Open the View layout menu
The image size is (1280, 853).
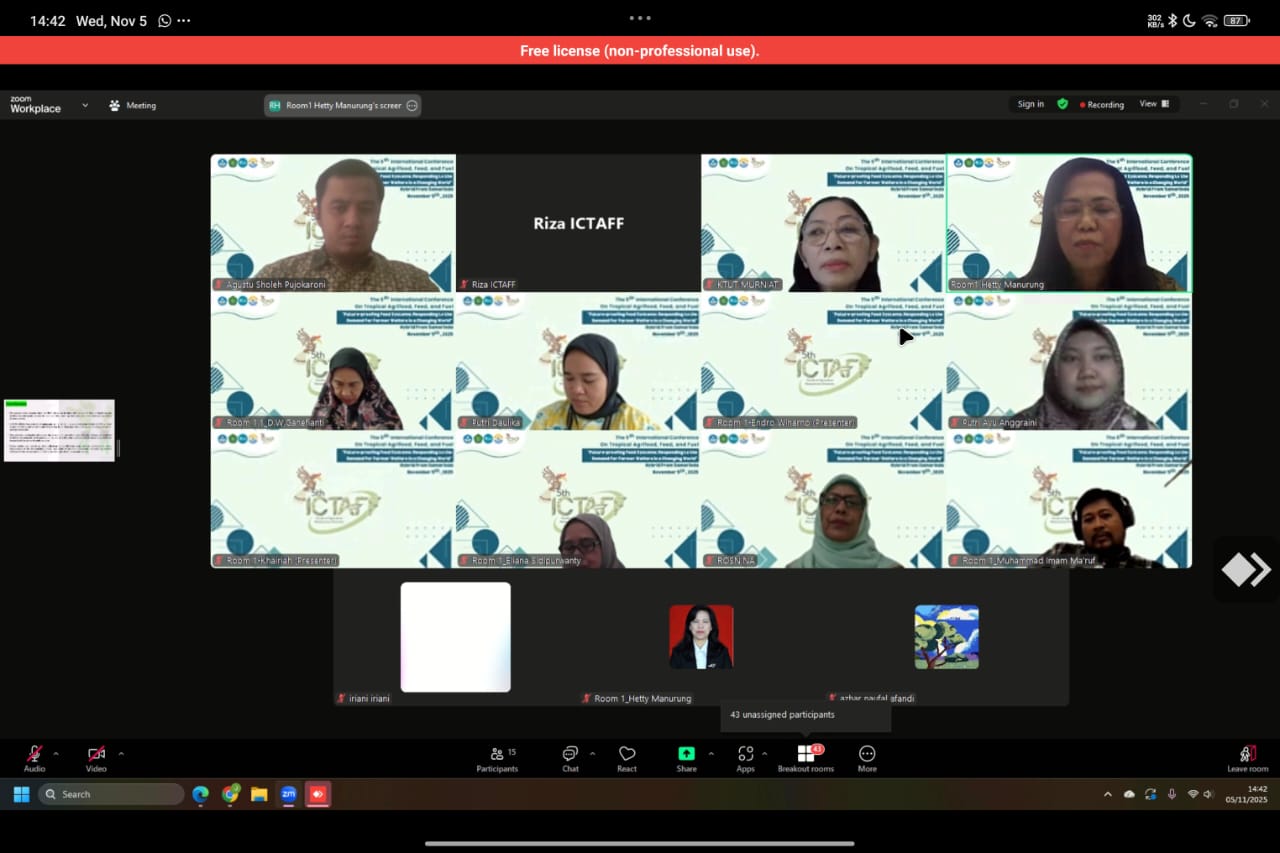click(1154, 104)
